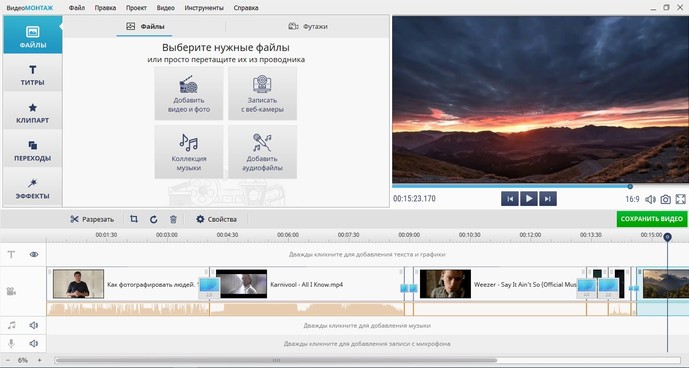Switch to the Файлы tab
Screen dimensions: 689x368
click(x=145, y=26)
